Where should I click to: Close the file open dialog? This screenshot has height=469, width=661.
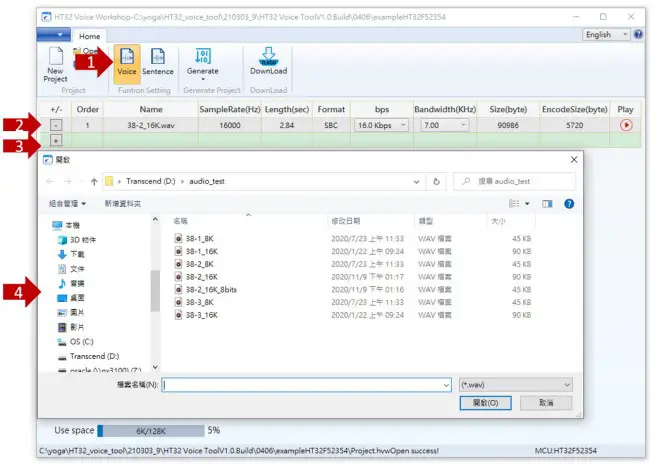click(x=574, y=160)
